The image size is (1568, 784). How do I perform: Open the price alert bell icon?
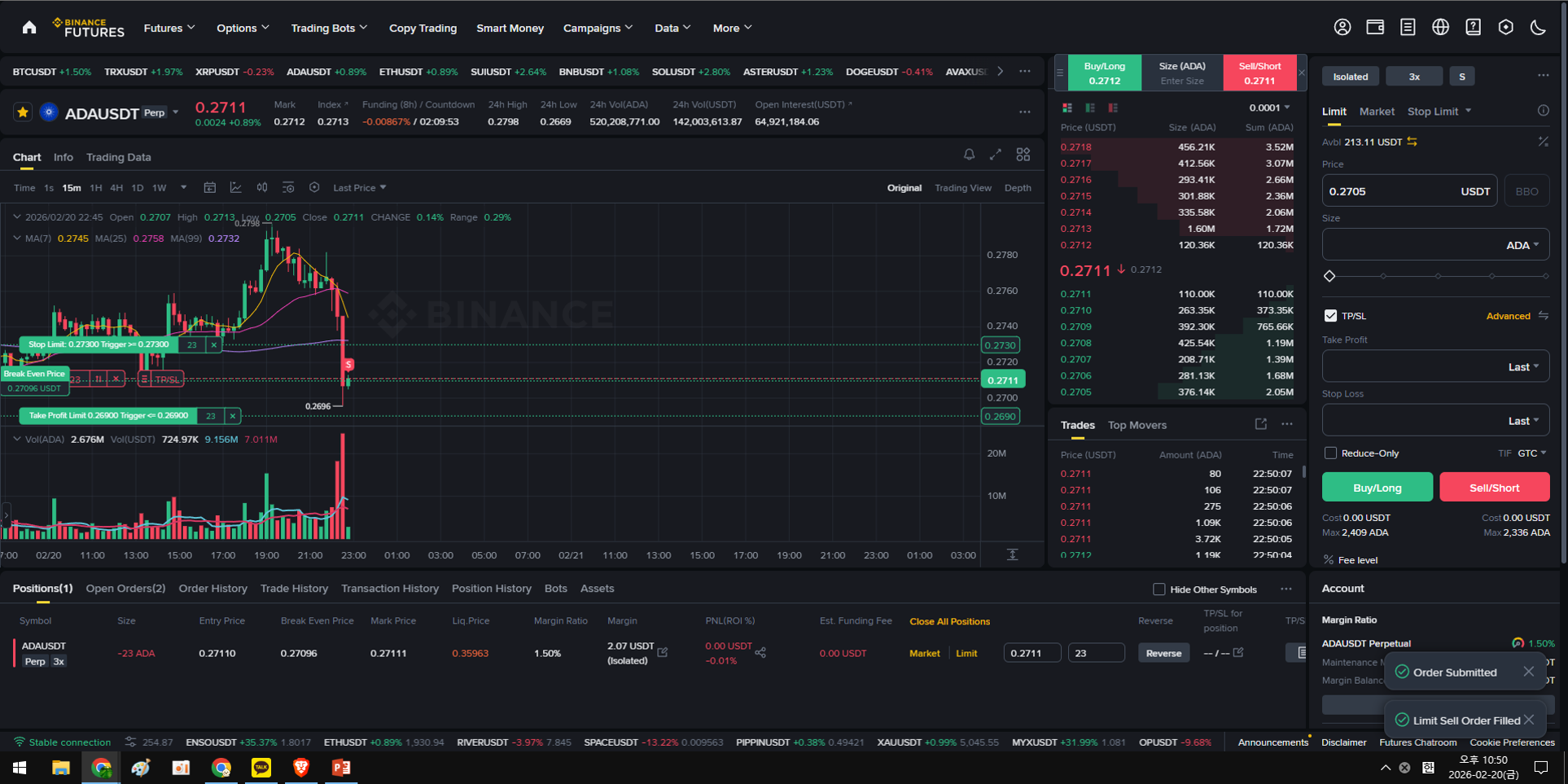coord(969,154)
